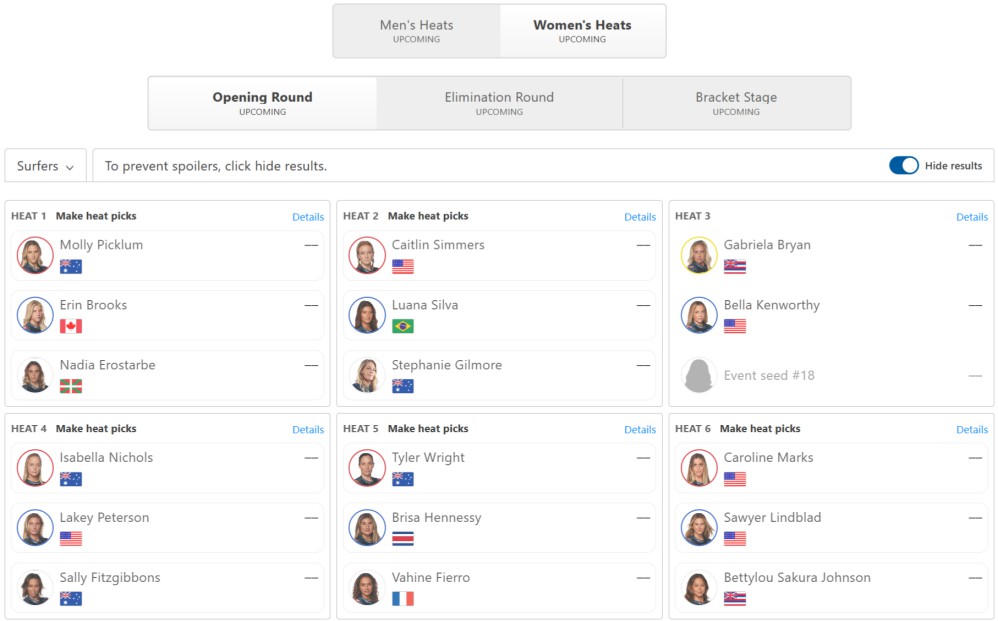998x621 pixels.
Task: Switch to the Men's Heats tab
Action: pos(417,31)
